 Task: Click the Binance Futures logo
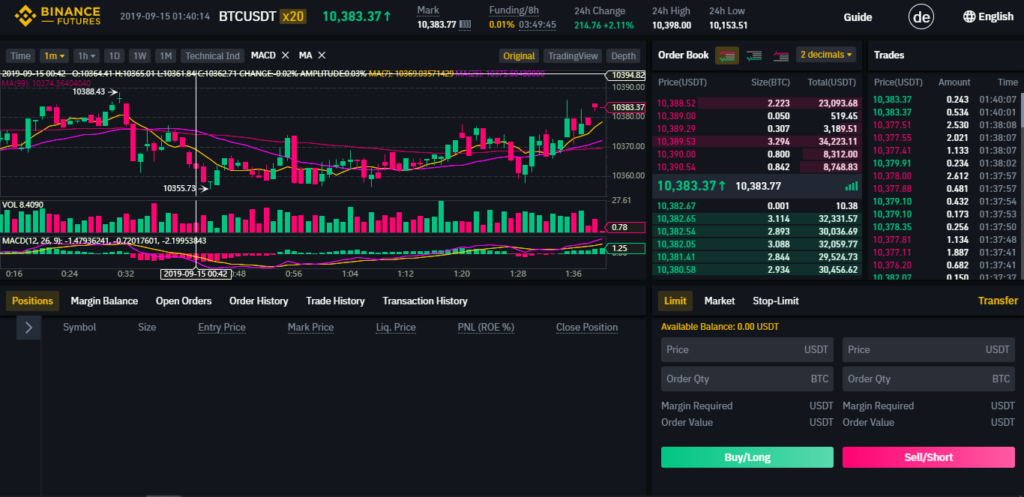[59, 16]
